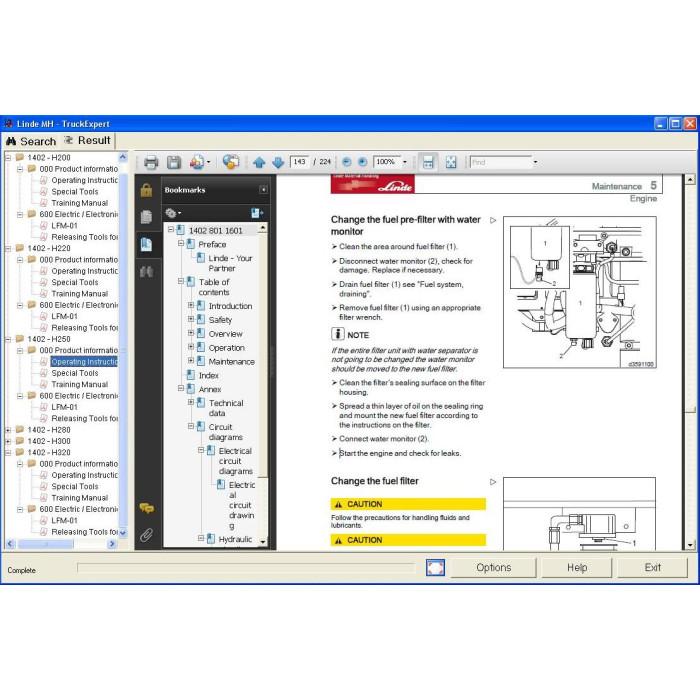
Task: Collapse the 1402 - H320 tree node
Action: click(8, 452)
